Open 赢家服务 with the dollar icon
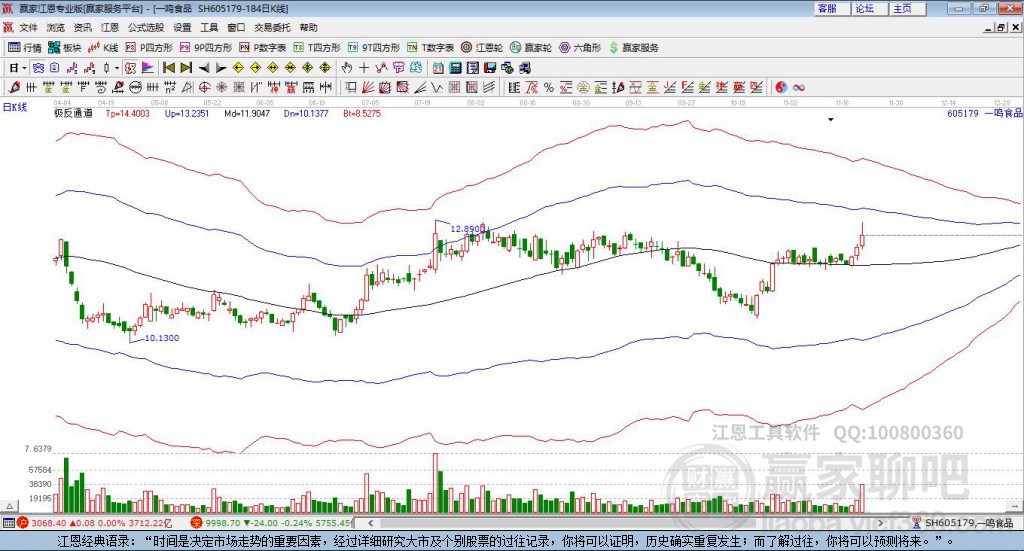1024x551 pixels. (x=634, y=48)
